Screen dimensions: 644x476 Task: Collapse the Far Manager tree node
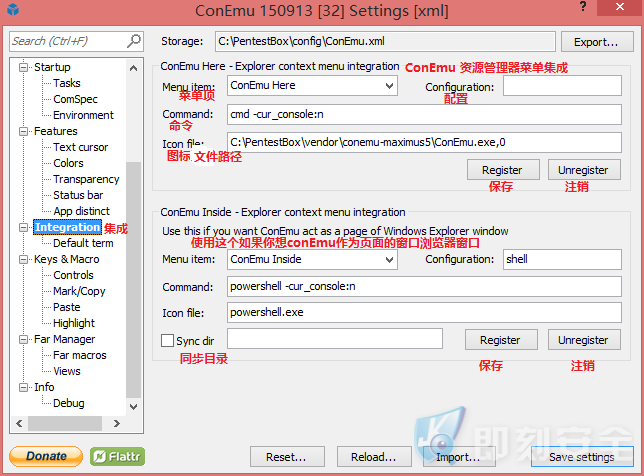coord(23,339)
